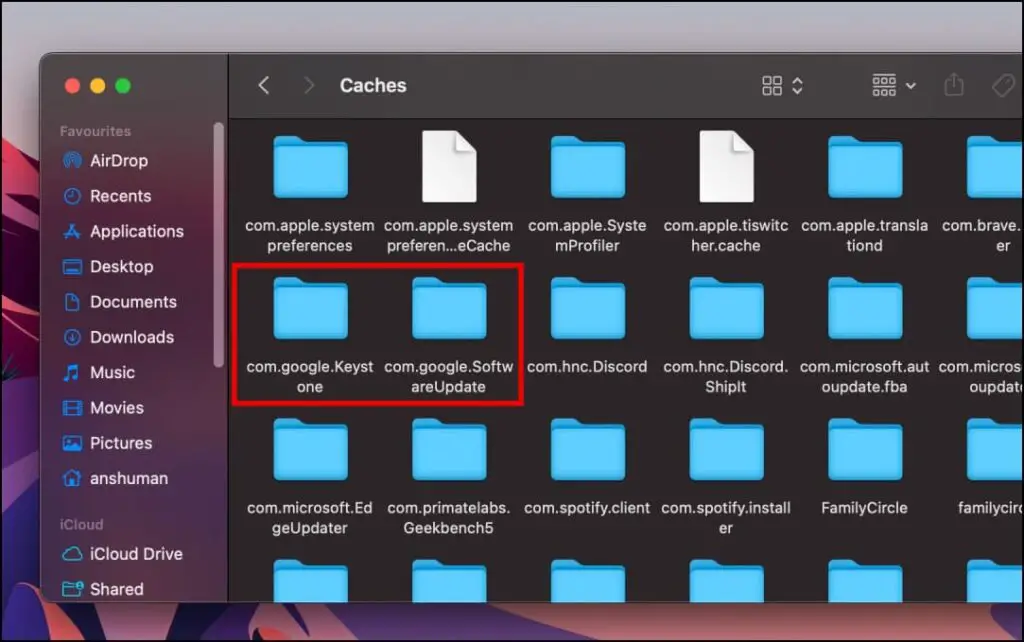This screenshot has height=642, width=1024.
Task: Open the anshuman home folder
Action: [x=116, y=478]
